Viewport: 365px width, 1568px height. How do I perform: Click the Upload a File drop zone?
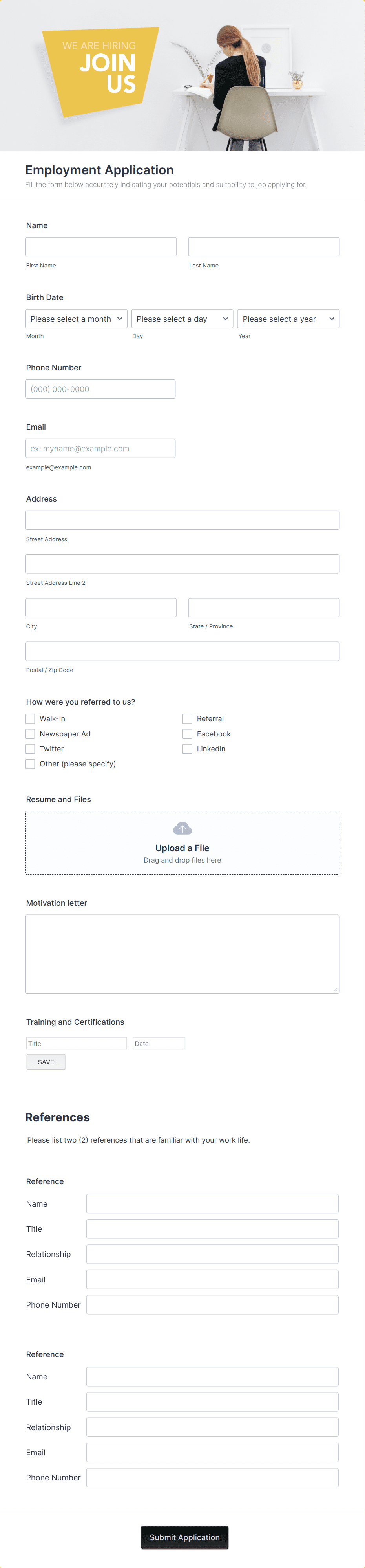[182, 843]
